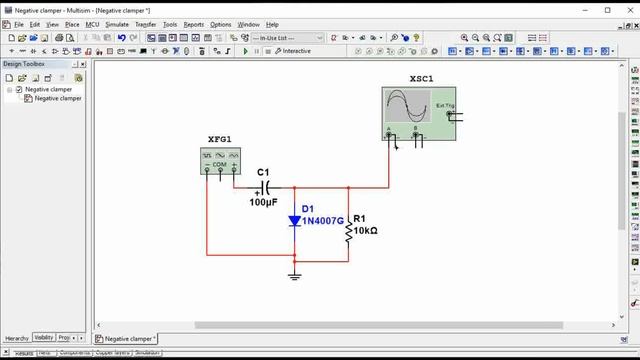The image size is (640, 360).
Task: Switch to the Simulation tab at bottom
Action: coord(147,353)
